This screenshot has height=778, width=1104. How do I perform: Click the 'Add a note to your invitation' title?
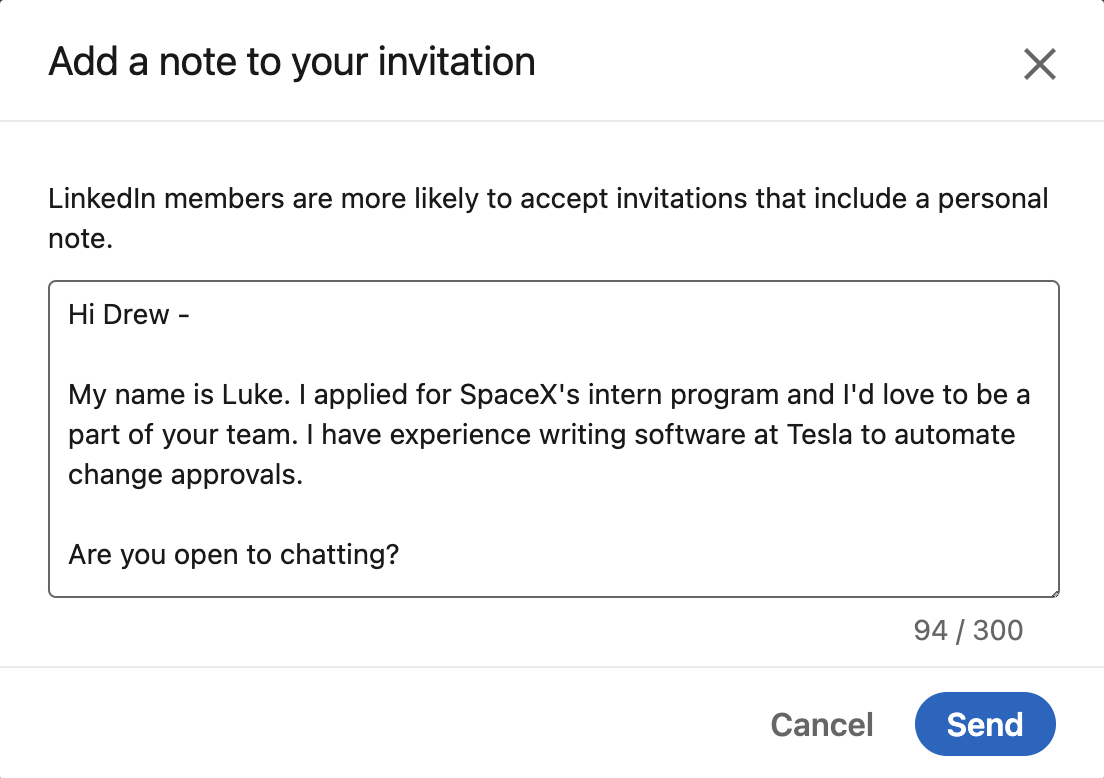point(291,62)
